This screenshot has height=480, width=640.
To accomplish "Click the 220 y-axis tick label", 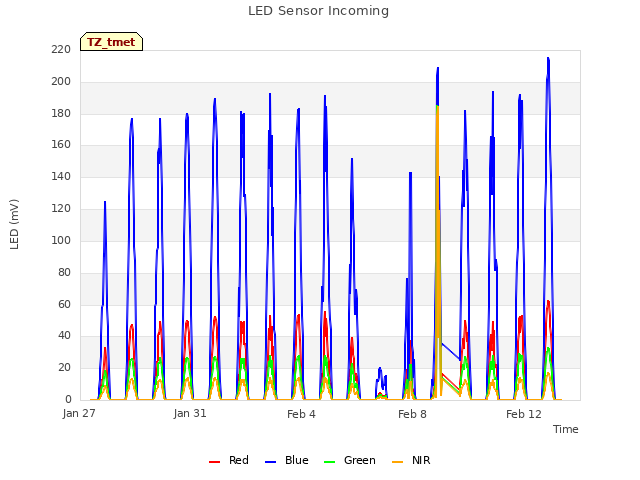I will coord(61,49).
